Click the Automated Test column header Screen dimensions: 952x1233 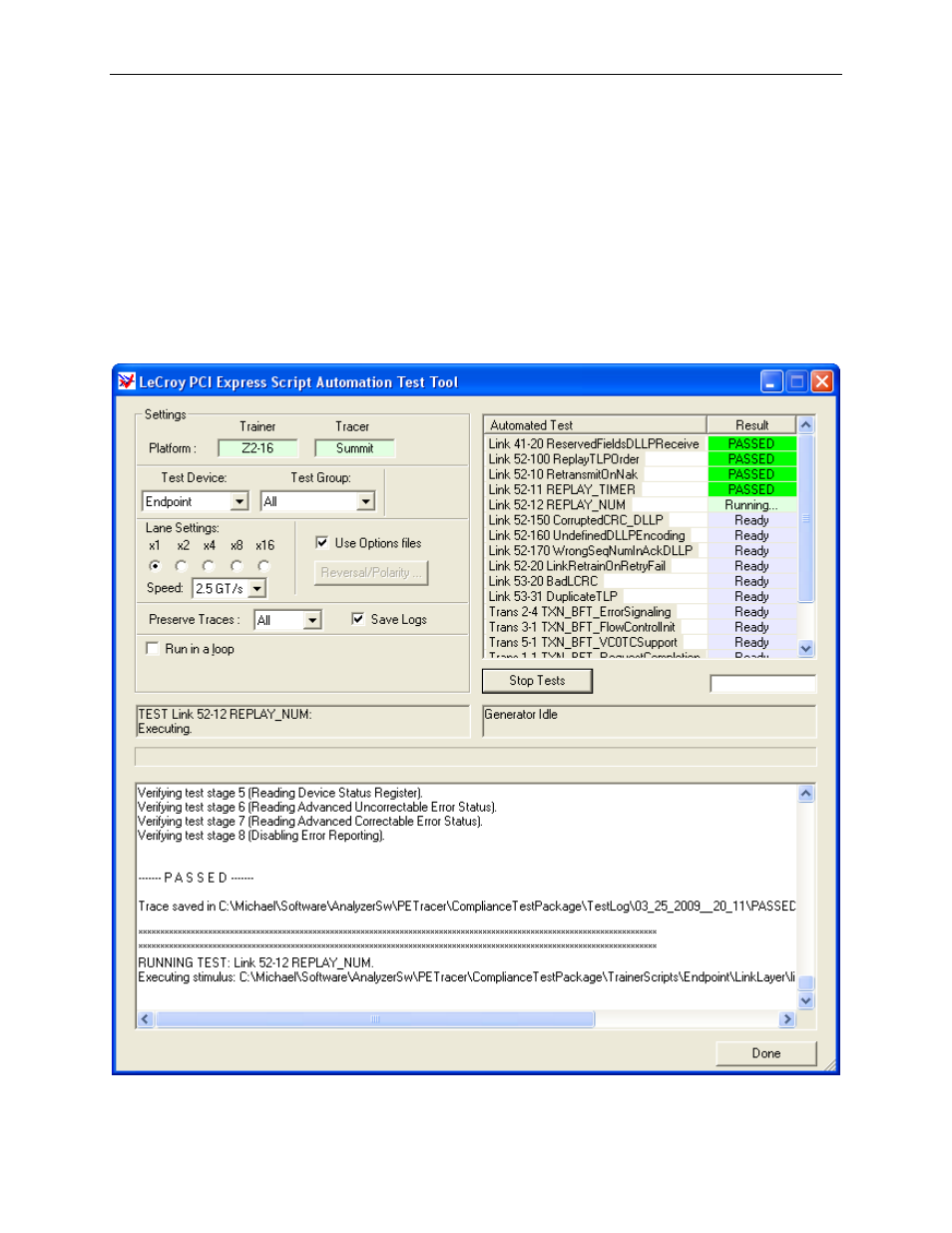coord(594,423)
